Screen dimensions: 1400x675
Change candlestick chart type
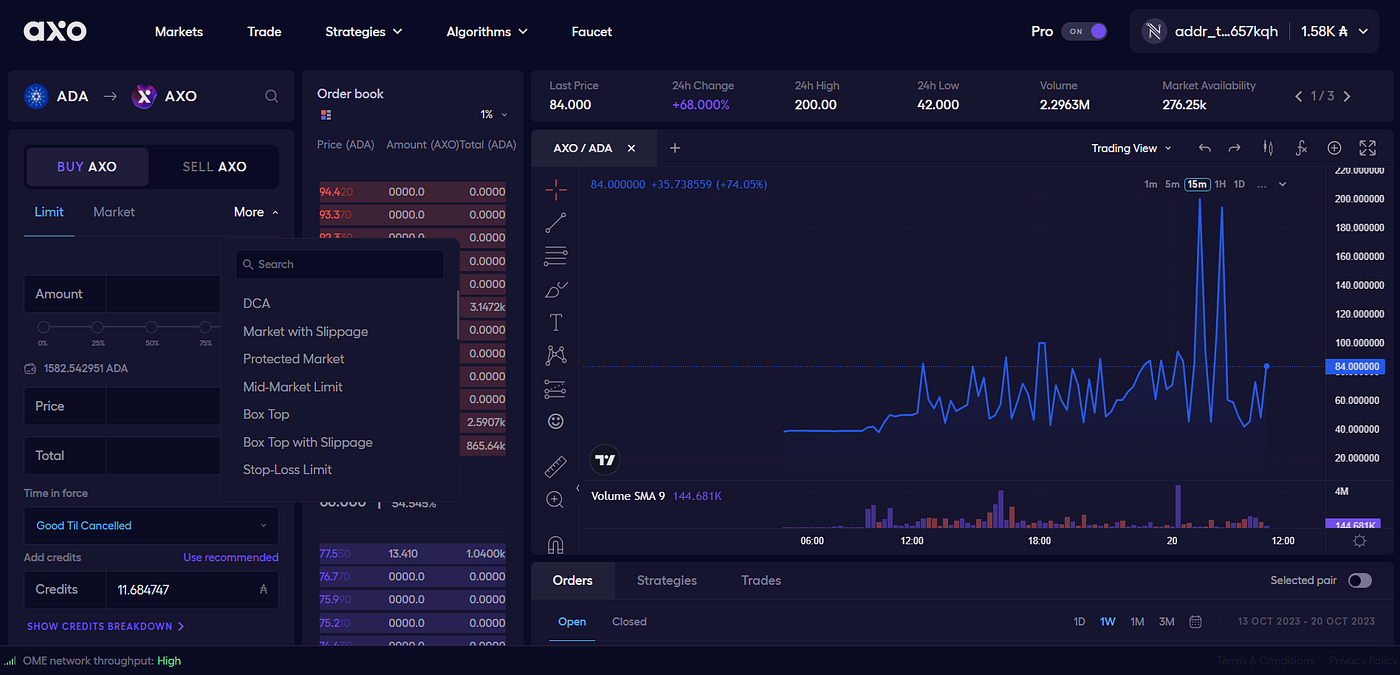pos(1268,148)
